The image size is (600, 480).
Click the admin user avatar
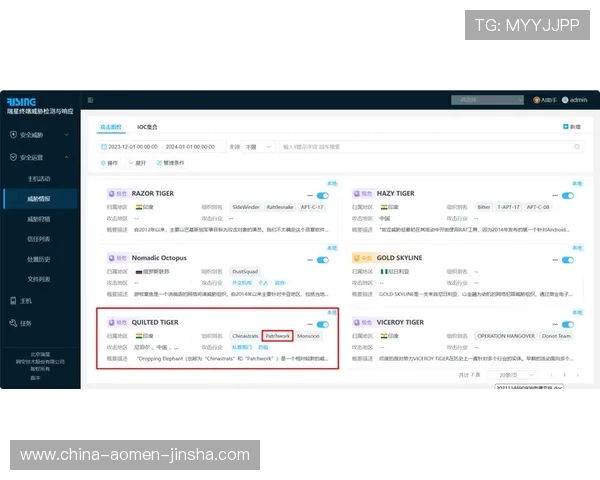tap(566, 100)
